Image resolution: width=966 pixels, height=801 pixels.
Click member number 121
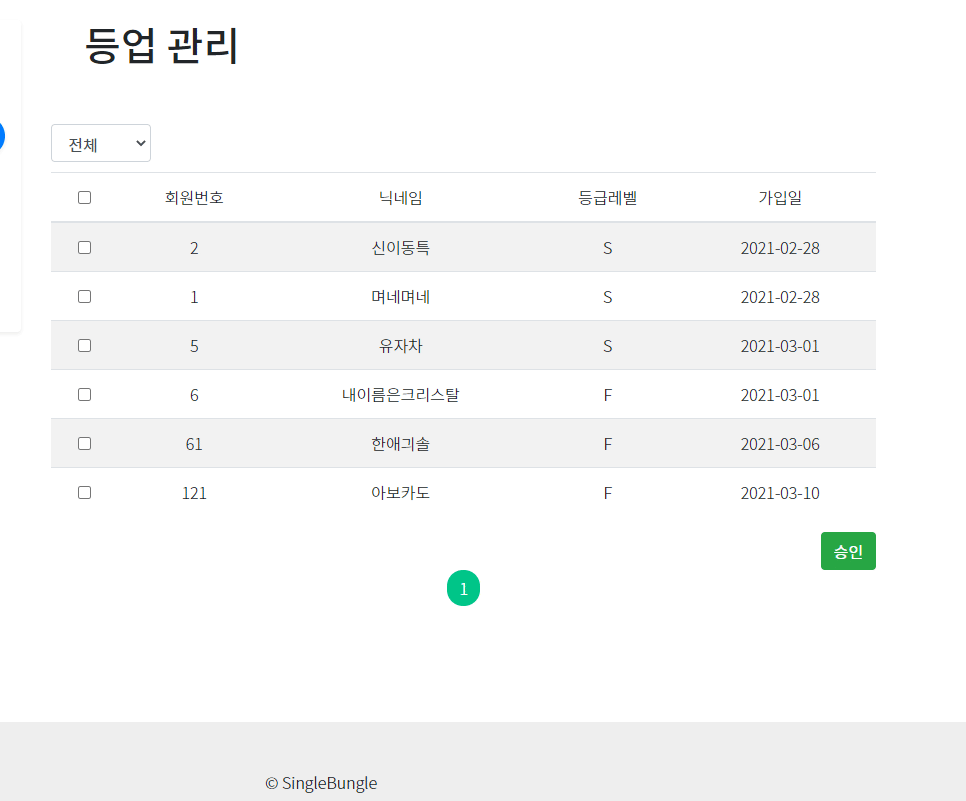[x=194, y=492]
